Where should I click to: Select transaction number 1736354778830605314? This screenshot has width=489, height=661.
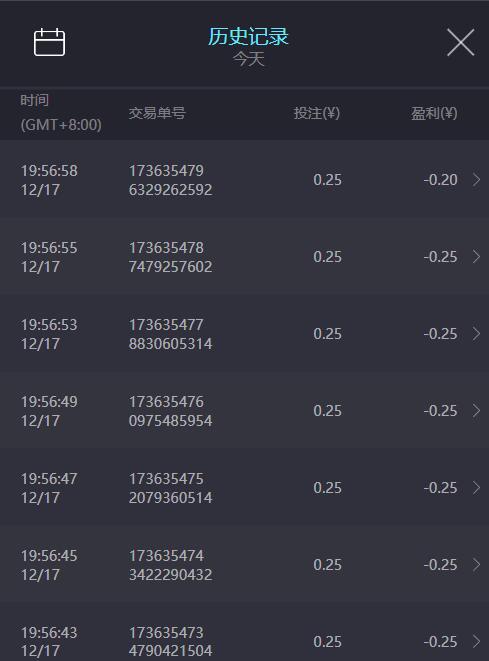coord(170,334)
